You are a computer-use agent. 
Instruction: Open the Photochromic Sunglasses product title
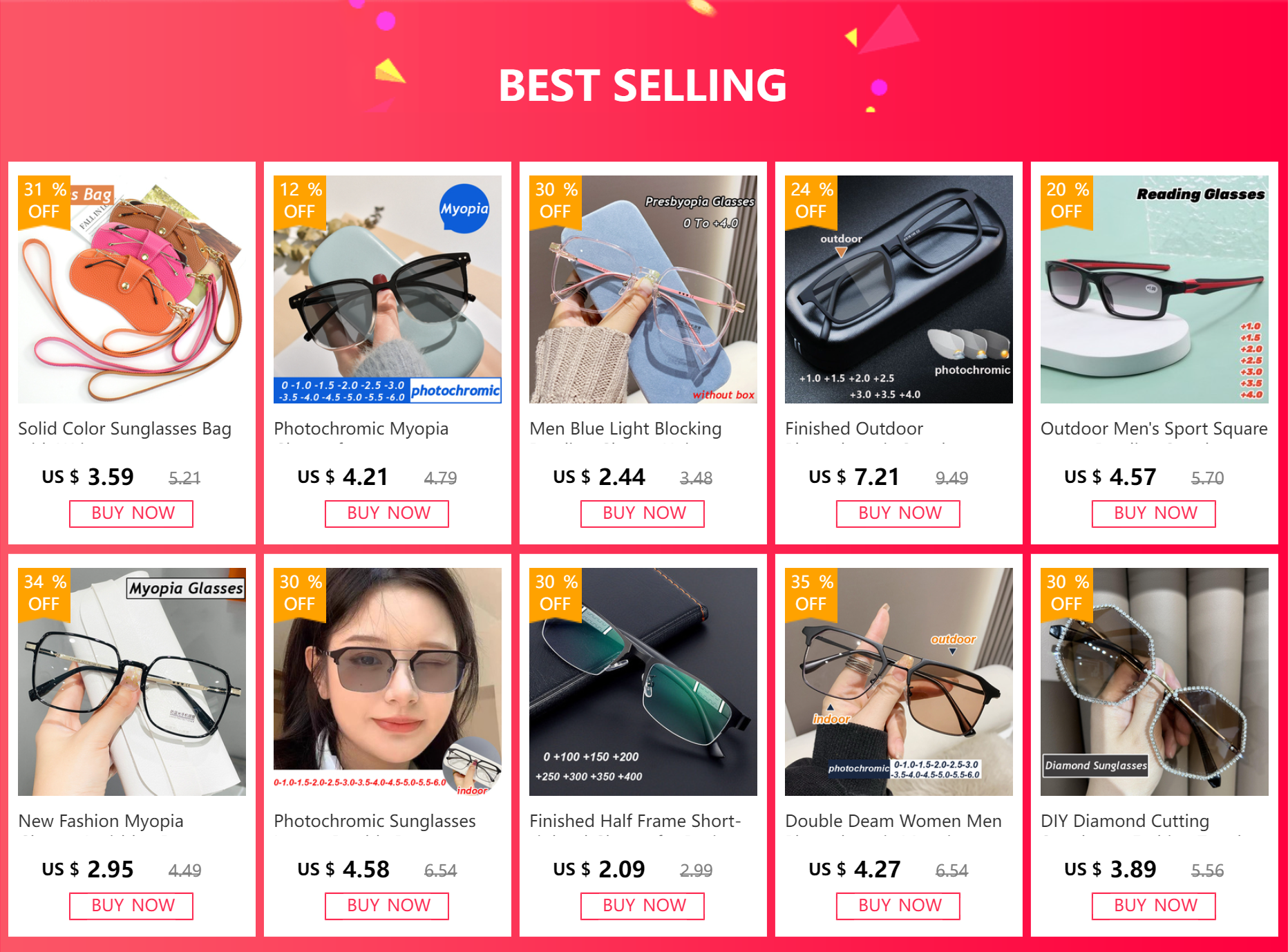pyautogui.click(x=375, y=821)
